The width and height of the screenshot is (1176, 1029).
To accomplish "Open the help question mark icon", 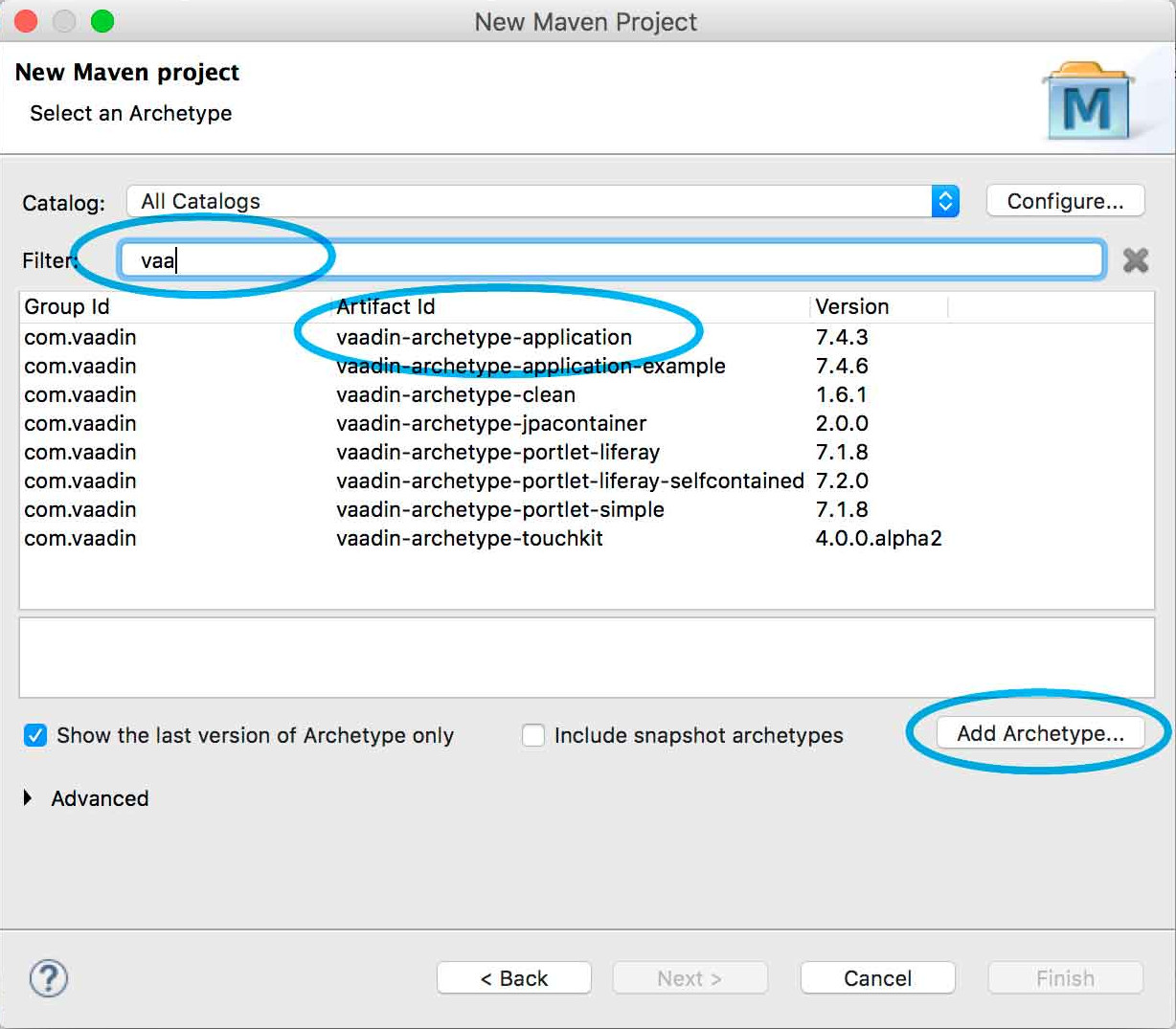I will coord(48,978).
